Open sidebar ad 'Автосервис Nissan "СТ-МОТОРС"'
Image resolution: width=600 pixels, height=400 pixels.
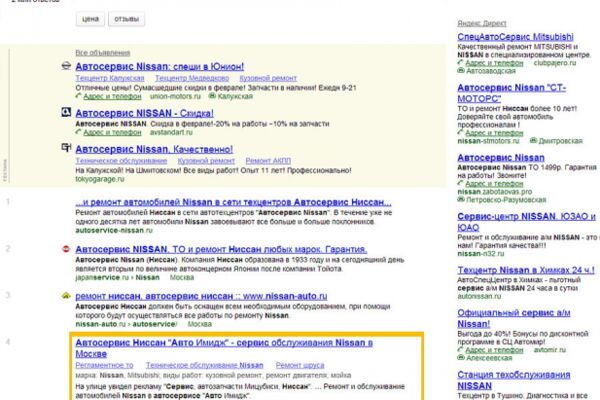512,93
